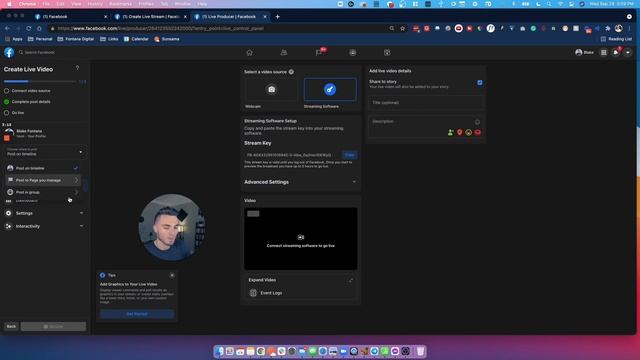Click the Stream Key text field

(292, 155)
